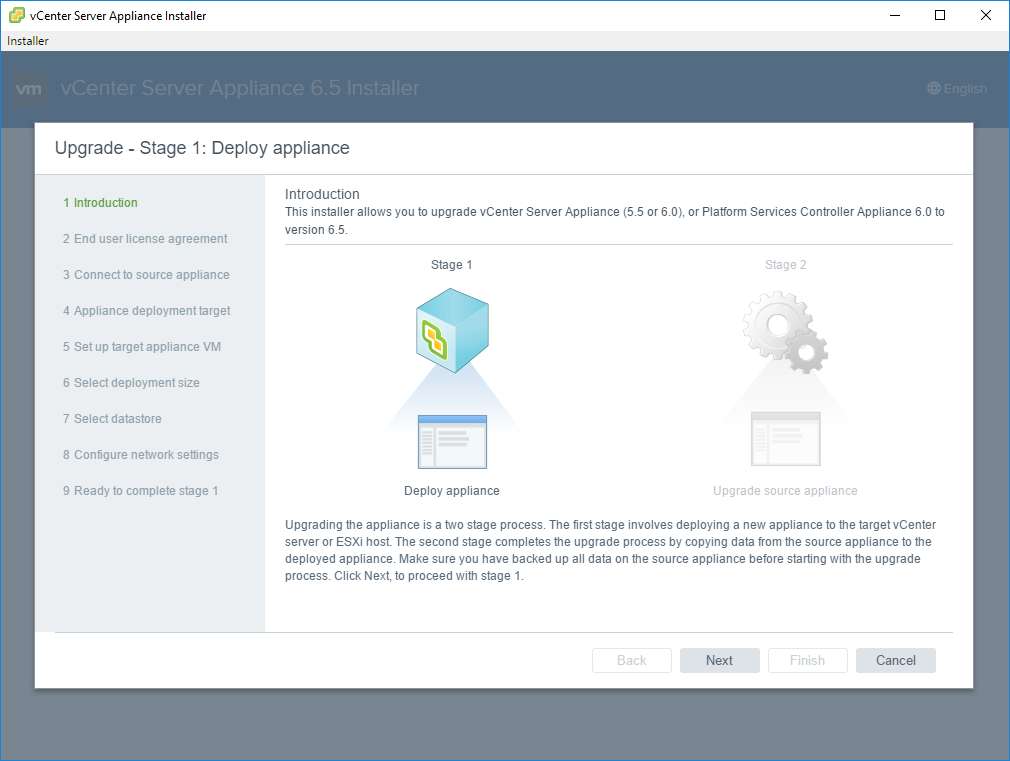This screenshot has height=761, width=1010.
Task: Click the vCenter app icon in title bar
Action: pos(17,15)
